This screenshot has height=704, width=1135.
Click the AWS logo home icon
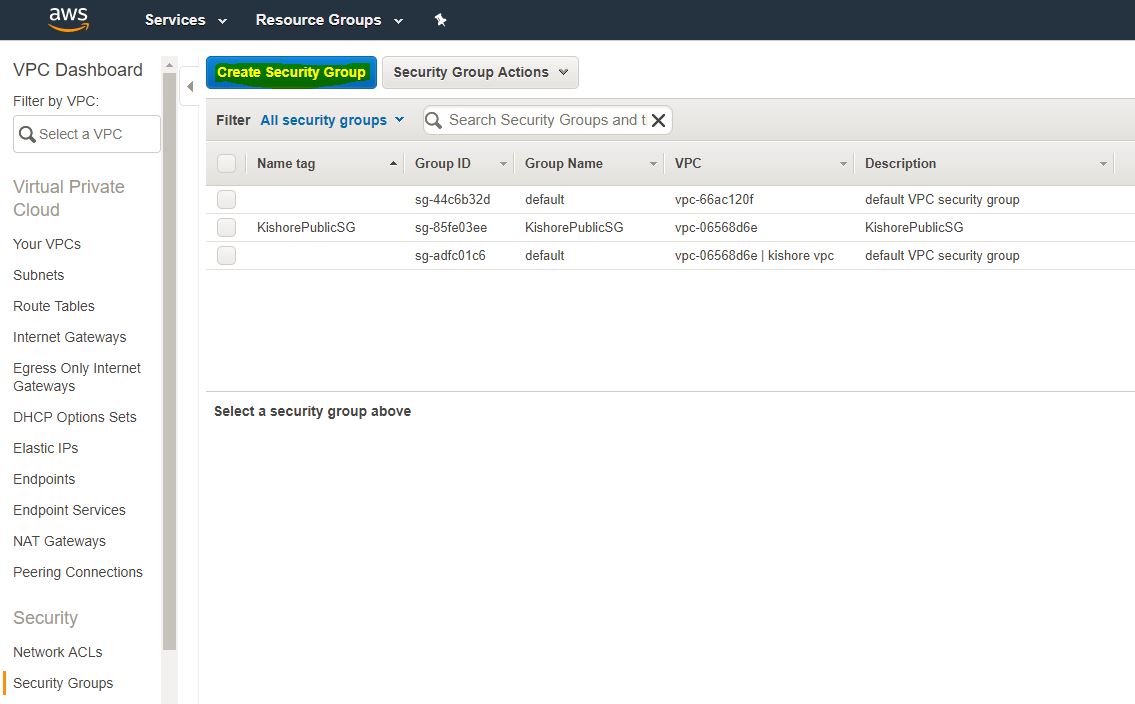click(68, 19)
